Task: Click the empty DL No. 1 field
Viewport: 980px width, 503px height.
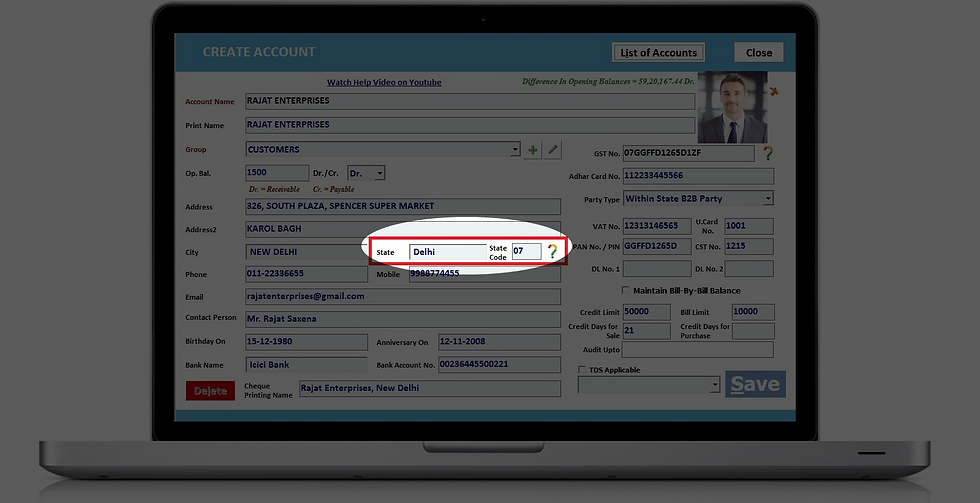Action: (657, 269)
